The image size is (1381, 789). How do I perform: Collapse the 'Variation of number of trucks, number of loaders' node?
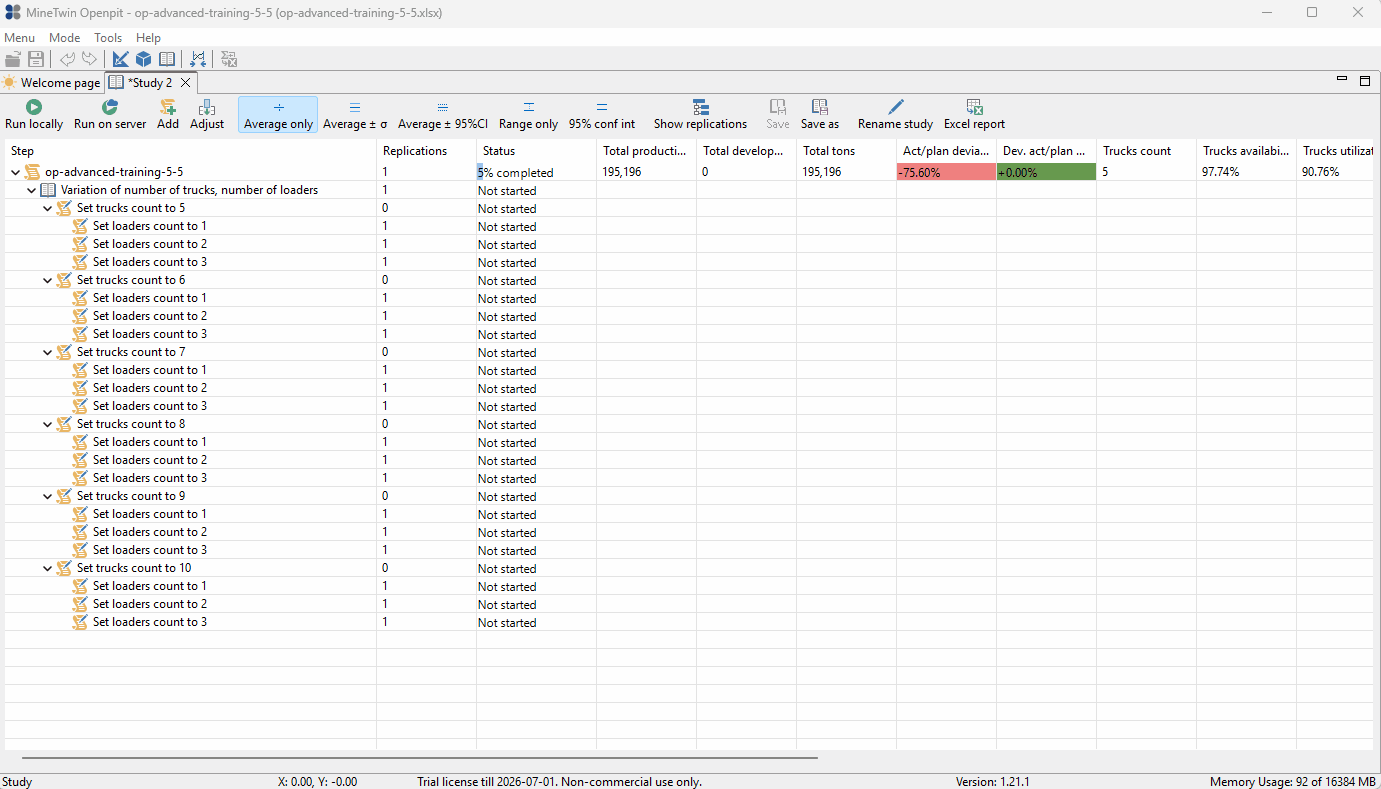[31, 190]
